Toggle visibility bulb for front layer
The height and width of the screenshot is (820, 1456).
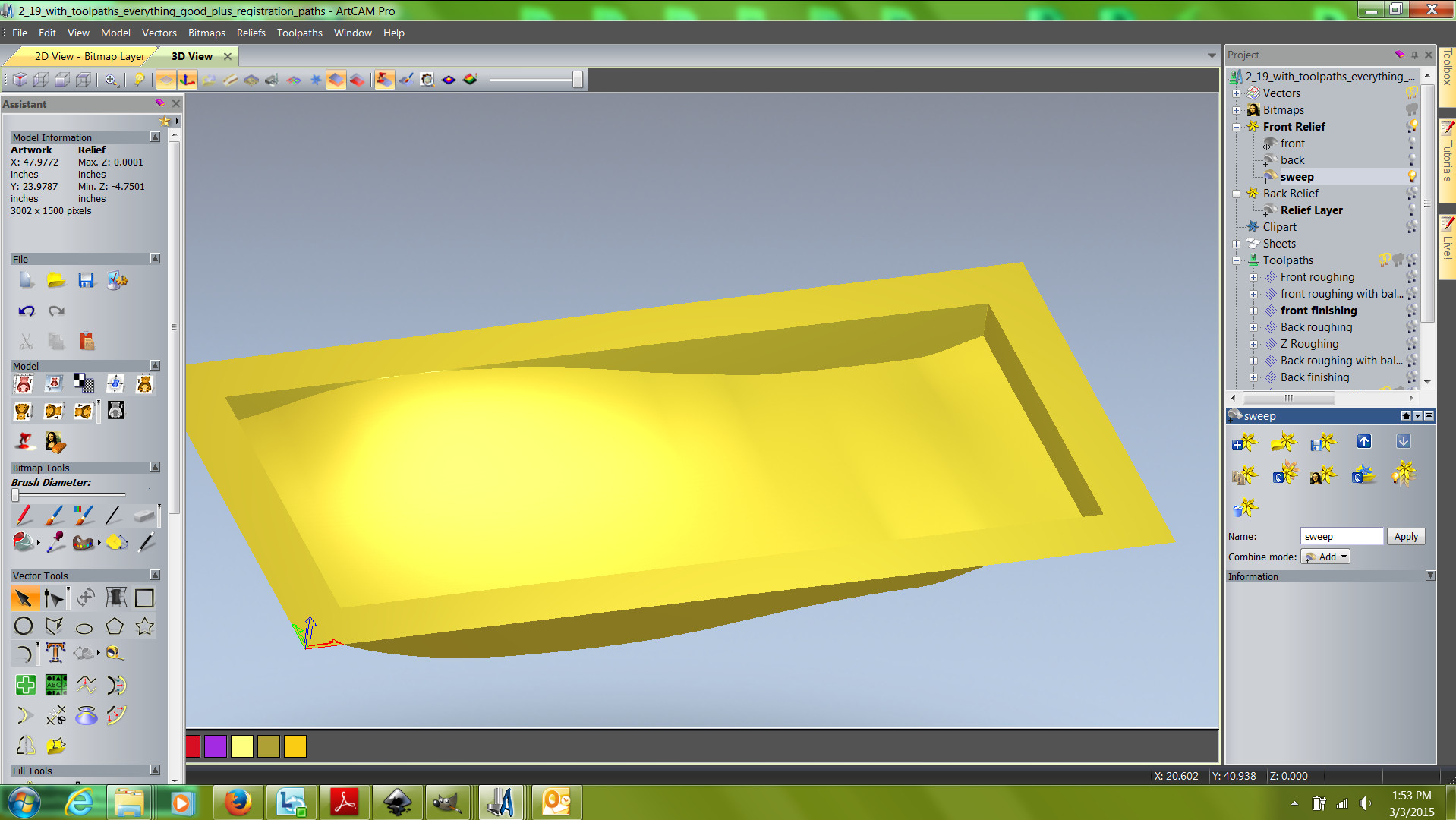coord(1412,143)
